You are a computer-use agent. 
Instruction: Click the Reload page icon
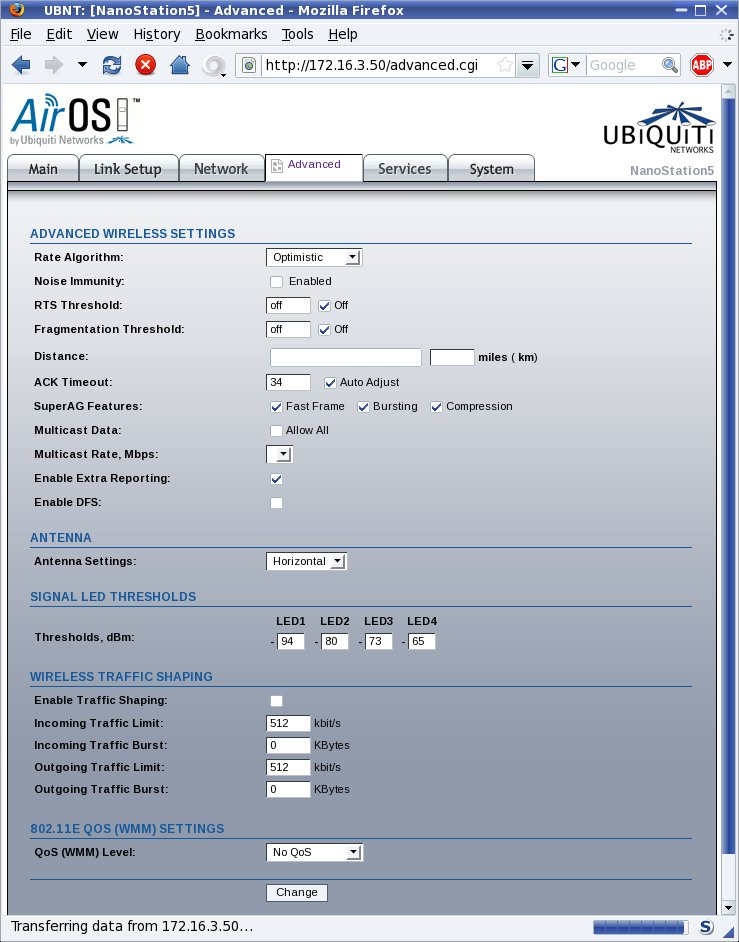pos(112,65)
